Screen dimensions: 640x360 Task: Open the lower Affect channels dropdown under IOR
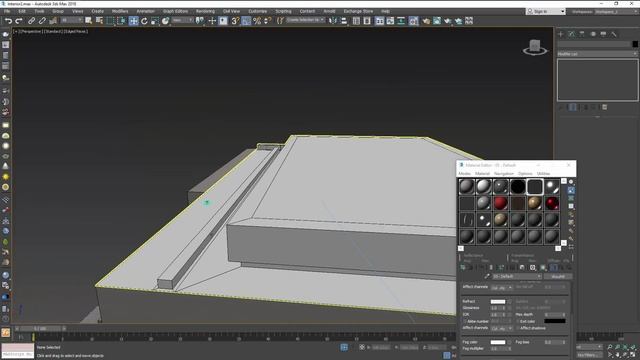[502, 328]
